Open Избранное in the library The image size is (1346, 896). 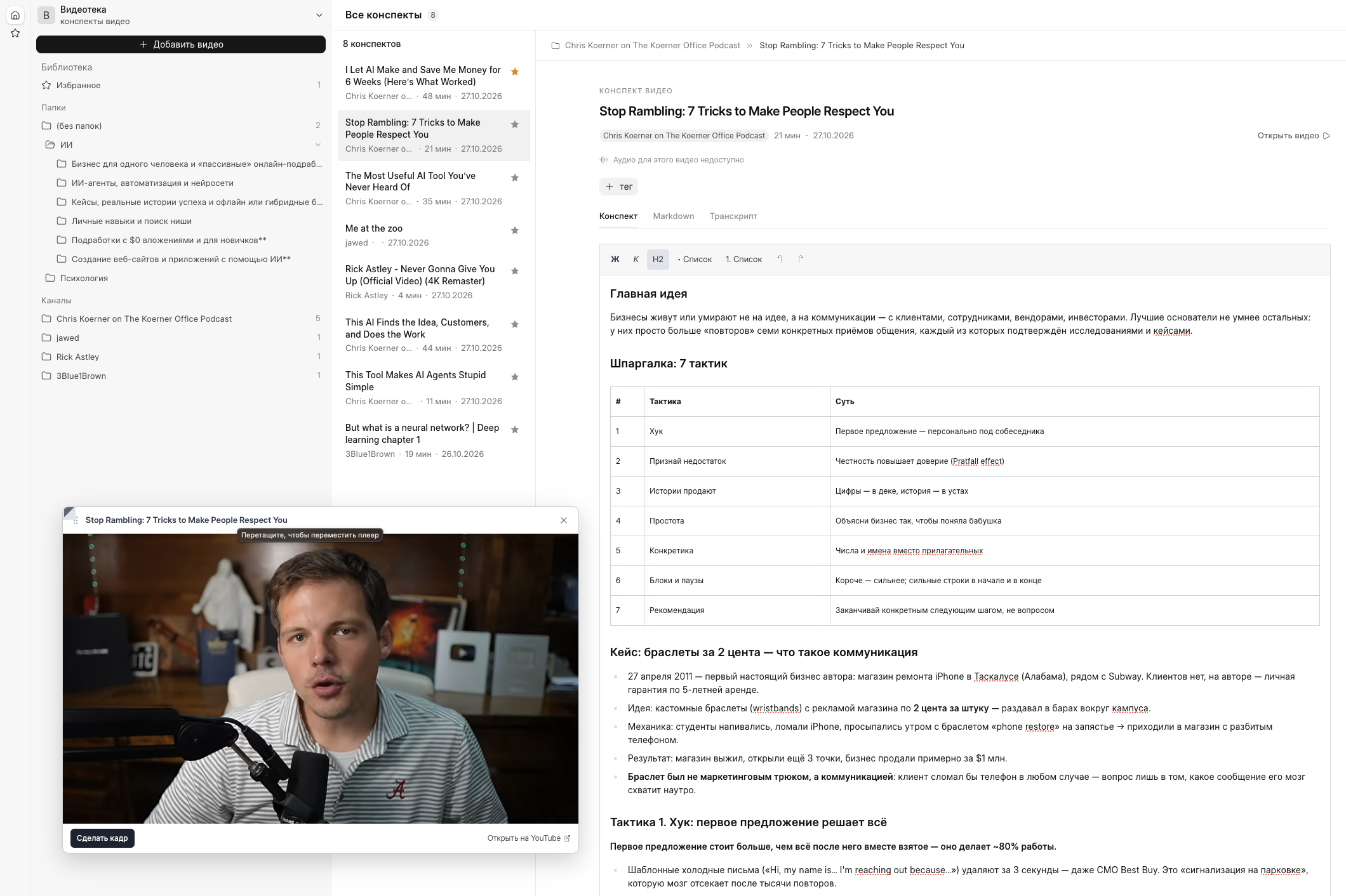click(181, 85)
